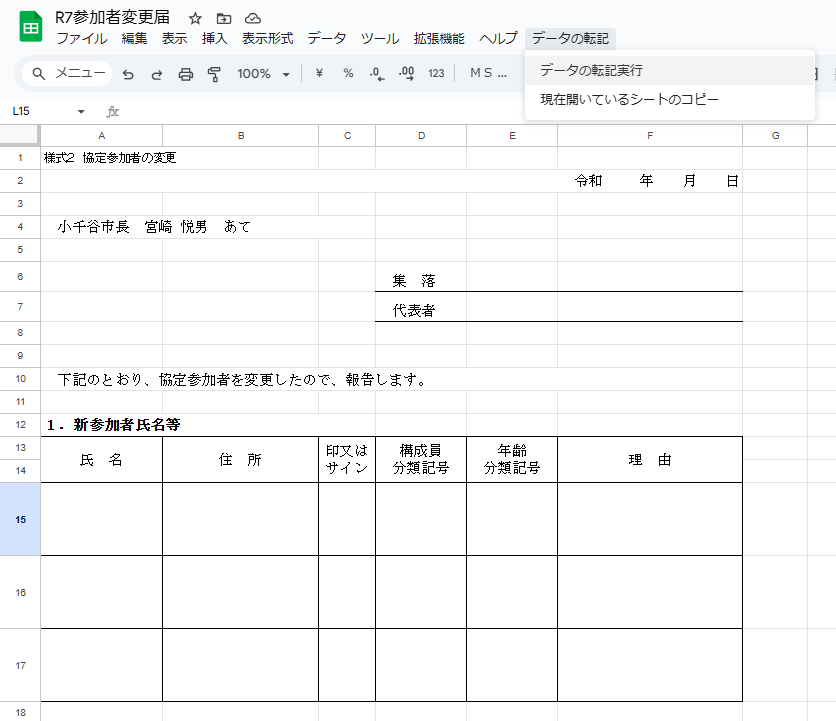Select column E header
Screen dimensions: 836x721
[x=512, y=135]
